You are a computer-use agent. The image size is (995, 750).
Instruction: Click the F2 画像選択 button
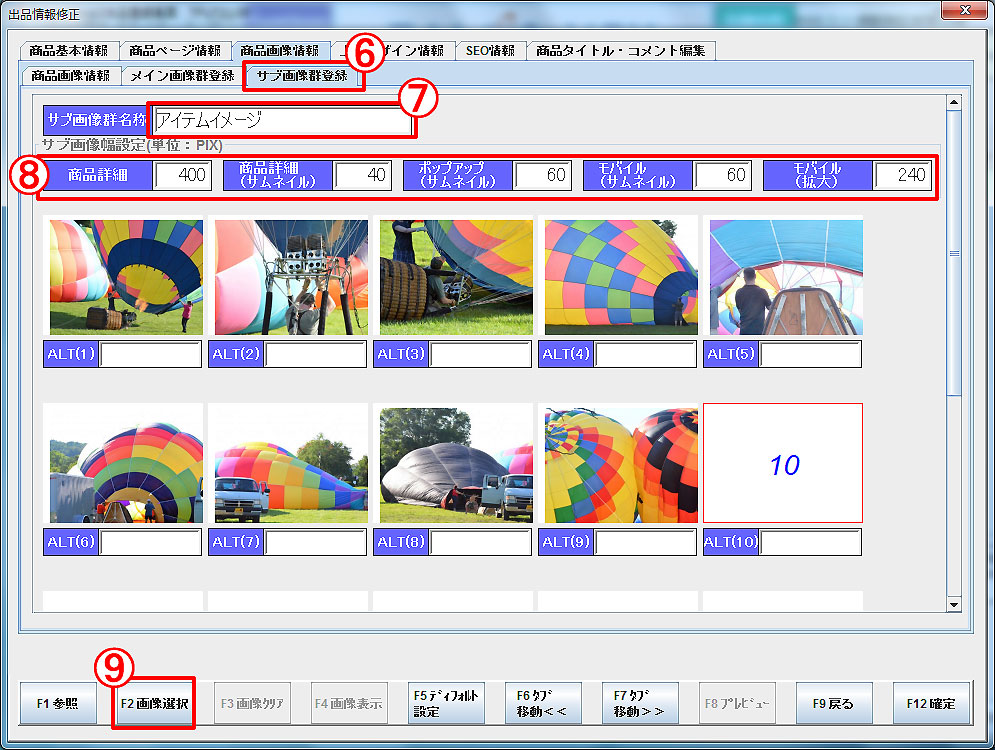pos(153,703)
